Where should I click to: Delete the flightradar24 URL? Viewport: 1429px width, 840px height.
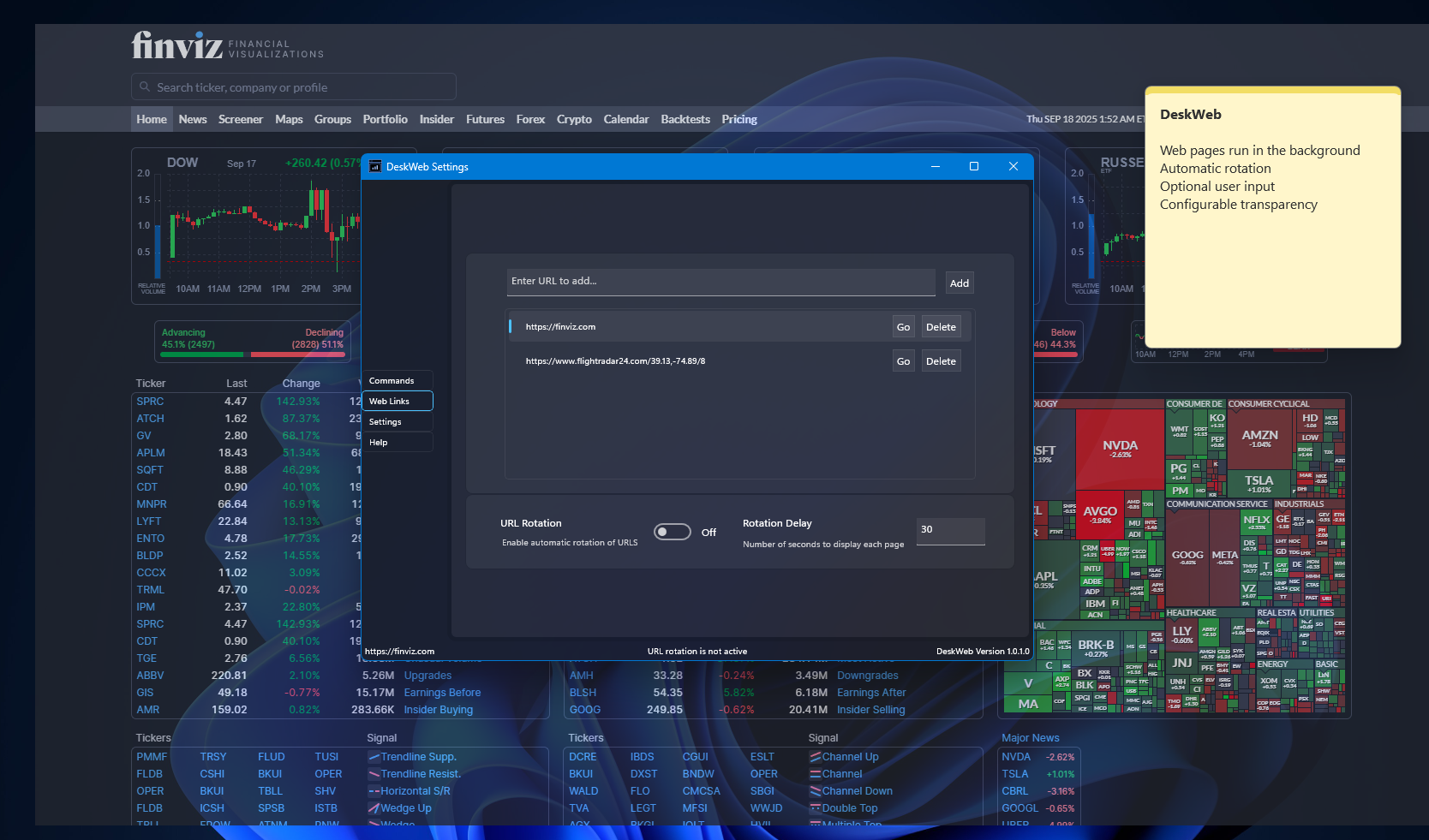click(x=941, y=361)
